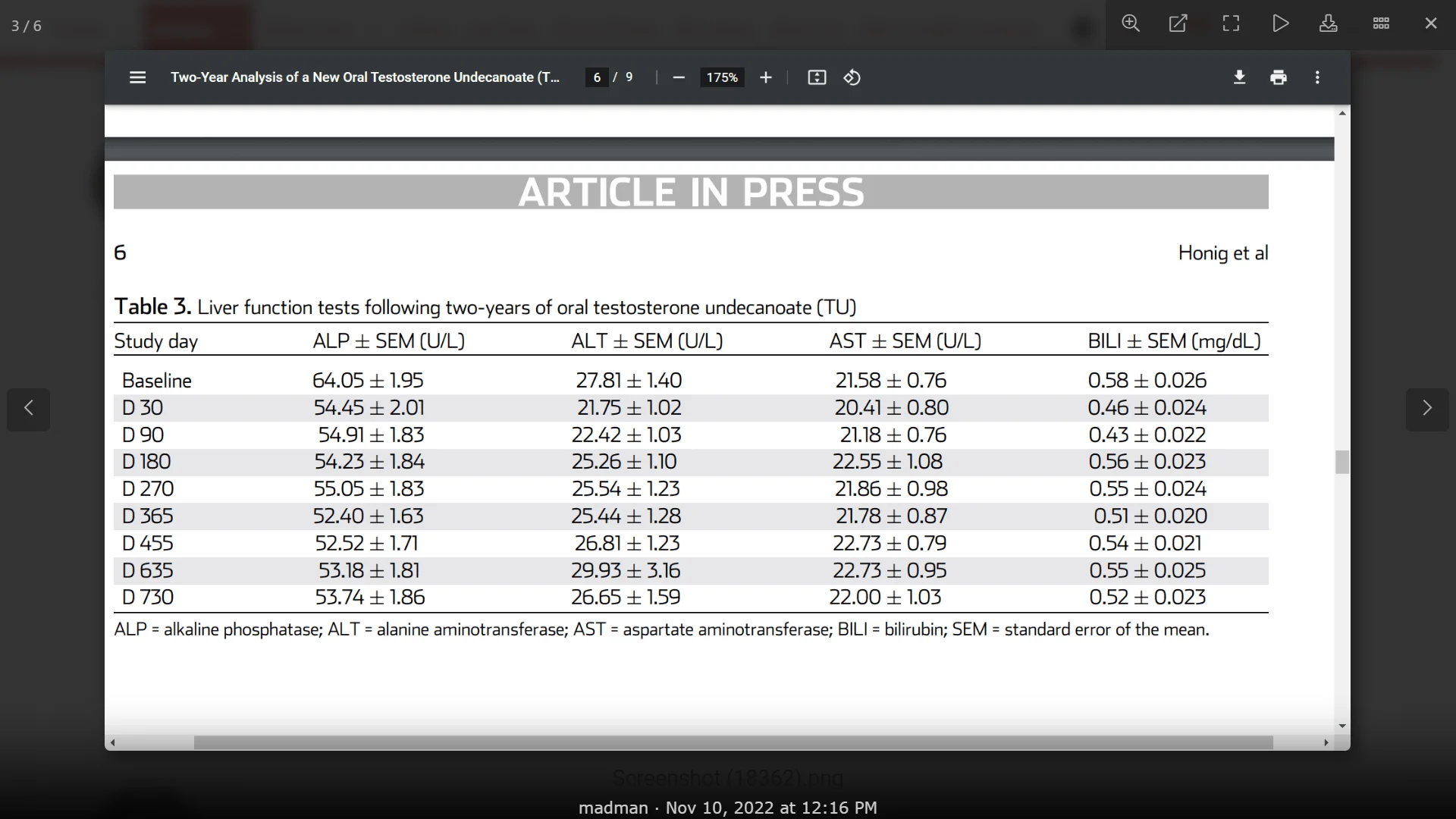This screenshot has width=1456, height=819.
Task: Click the scroll right arrow
Action: tap(1326, 743)
